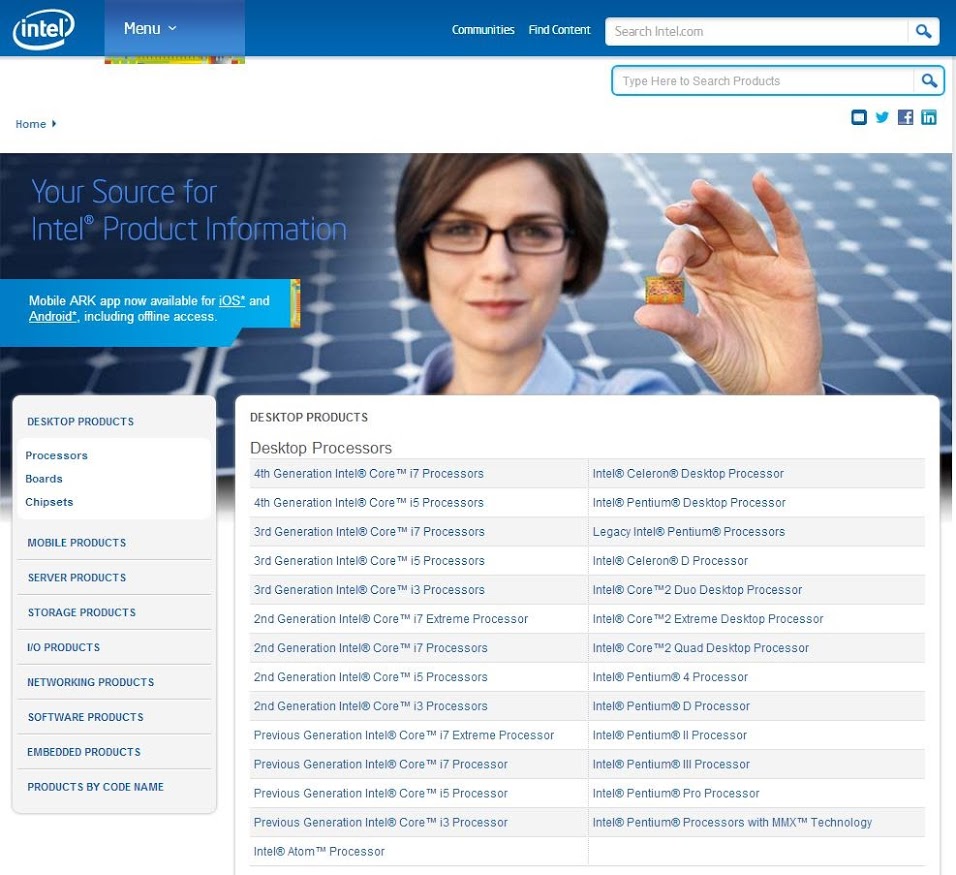Expand Software Products section
Viewport: 956px width, 875px height.
tap(85, 717)
